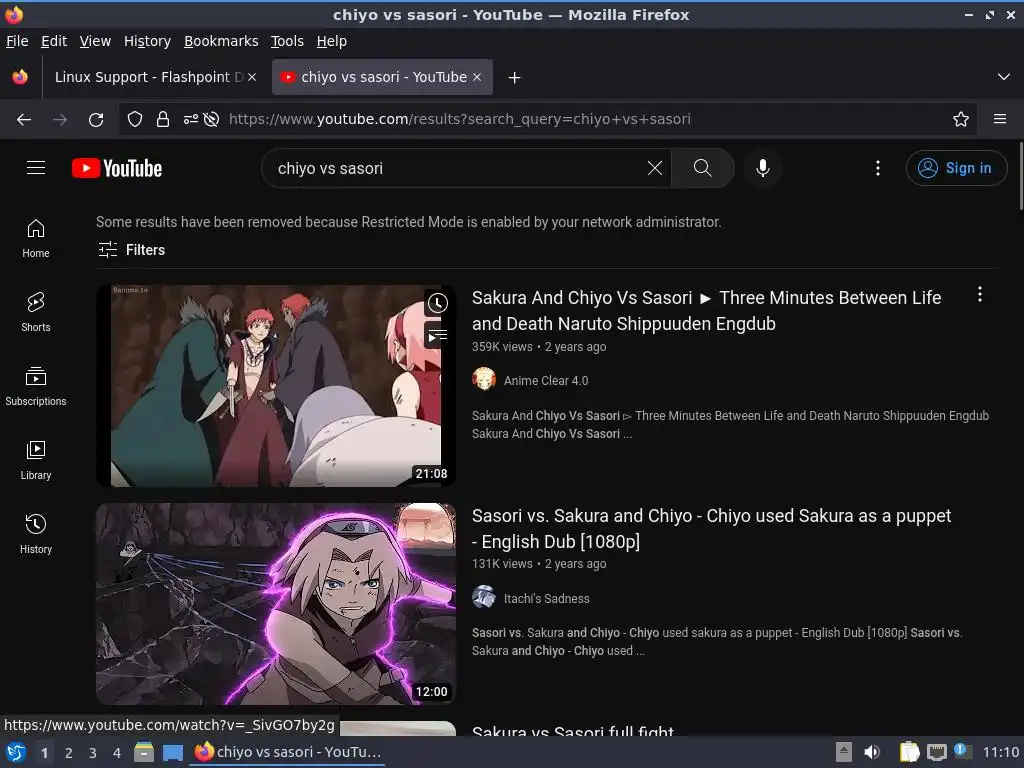
Task: Click the YouTube logo
Action: pyautogui.click(x=117, y=168)
